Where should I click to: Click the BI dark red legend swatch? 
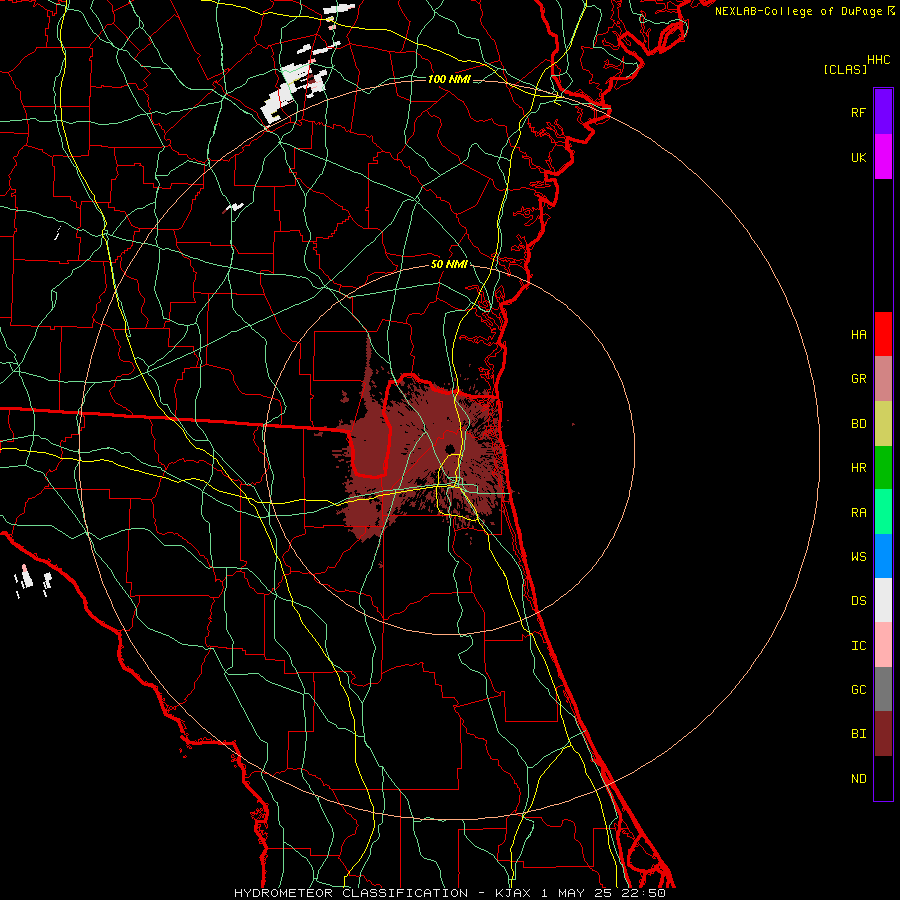coord(883,734)
